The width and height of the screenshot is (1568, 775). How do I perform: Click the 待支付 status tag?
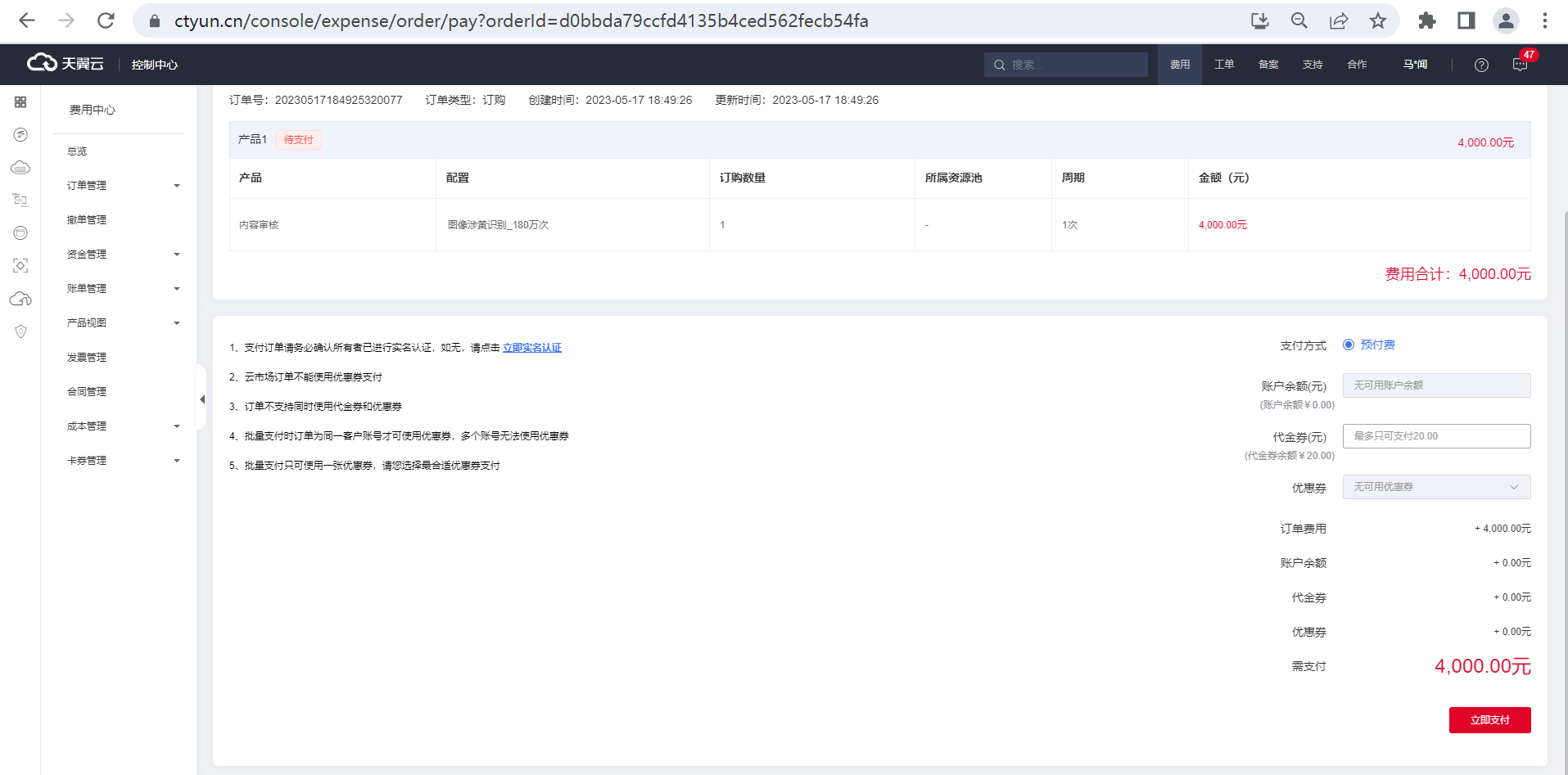299,140
